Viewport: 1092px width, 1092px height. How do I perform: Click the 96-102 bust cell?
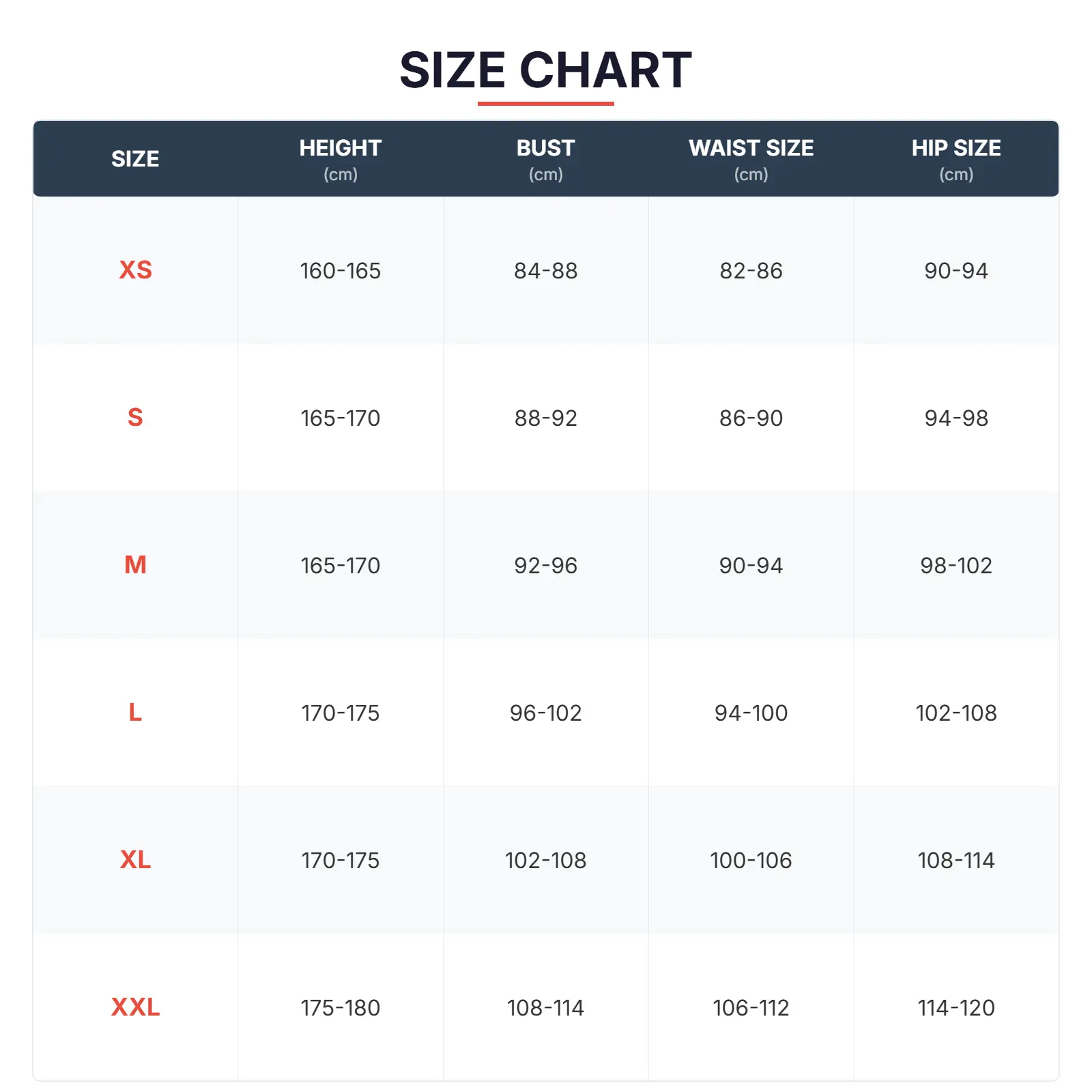point(545,713)
